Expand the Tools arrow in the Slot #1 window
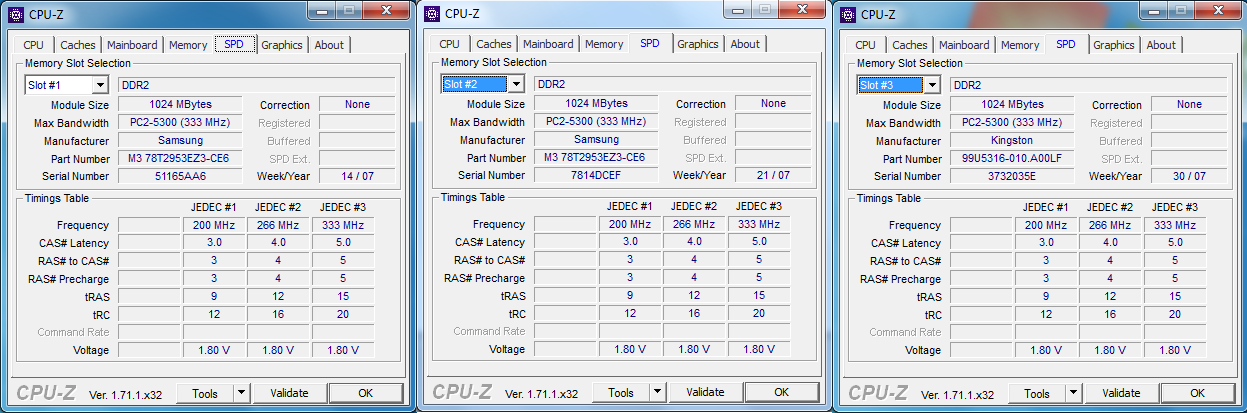This screenshot has height=413, width=1247. pyautogui.click(x=241, y=393)
